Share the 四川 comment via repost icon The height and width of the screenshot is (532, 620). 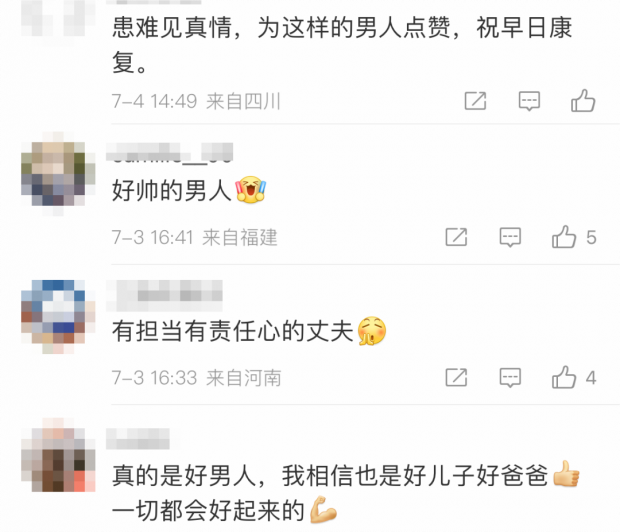pos(475,101)
